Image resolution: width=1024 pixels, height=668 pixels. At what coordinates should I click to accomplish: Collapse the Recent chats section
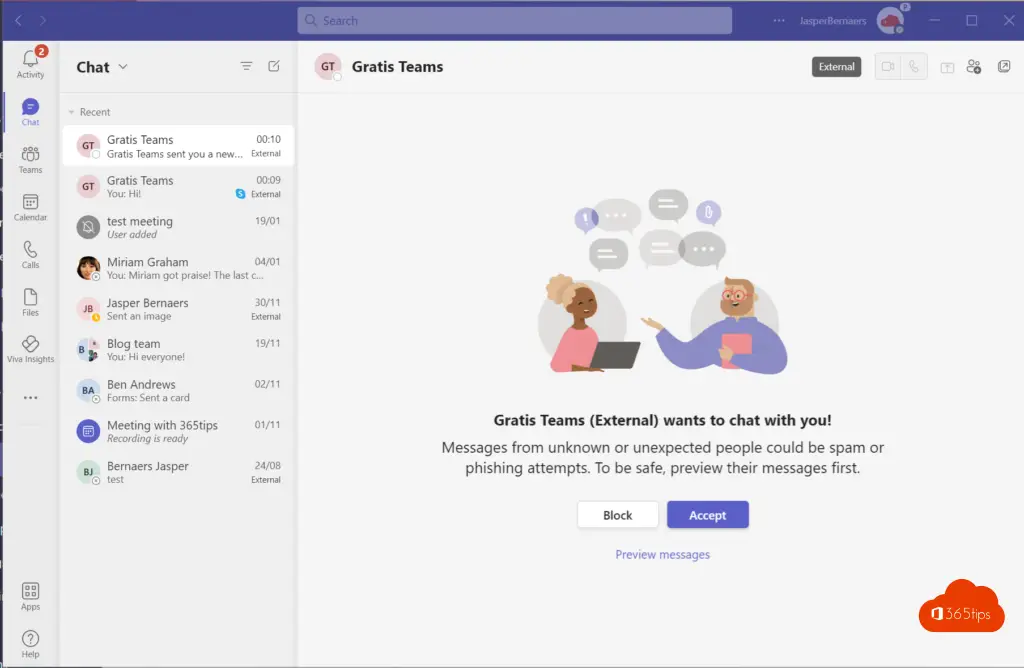pyautogui.click(x=71, y=112)
